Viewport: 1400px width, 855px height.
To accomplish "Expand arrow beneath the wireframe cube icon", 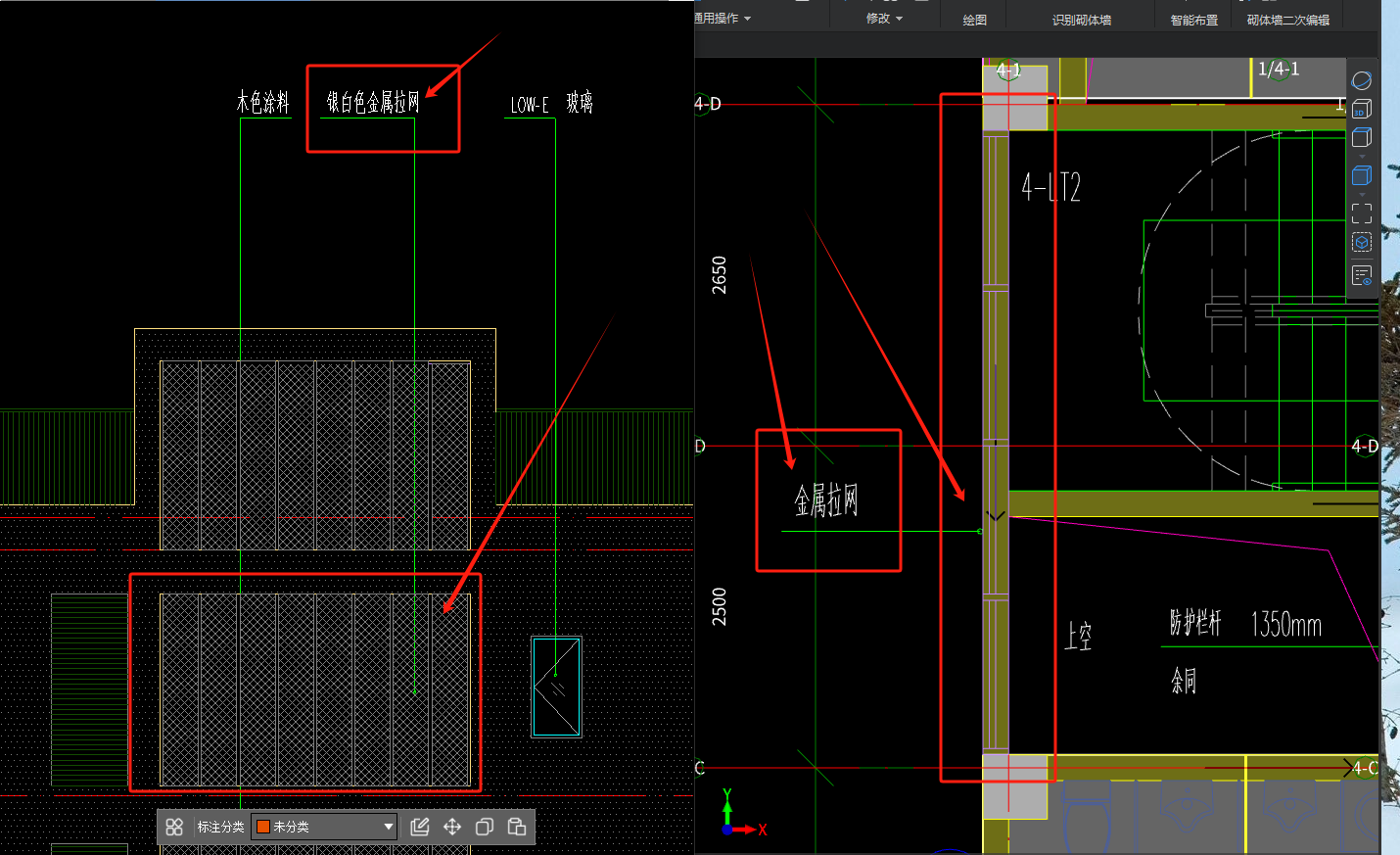I will (x=1362, y=156).
